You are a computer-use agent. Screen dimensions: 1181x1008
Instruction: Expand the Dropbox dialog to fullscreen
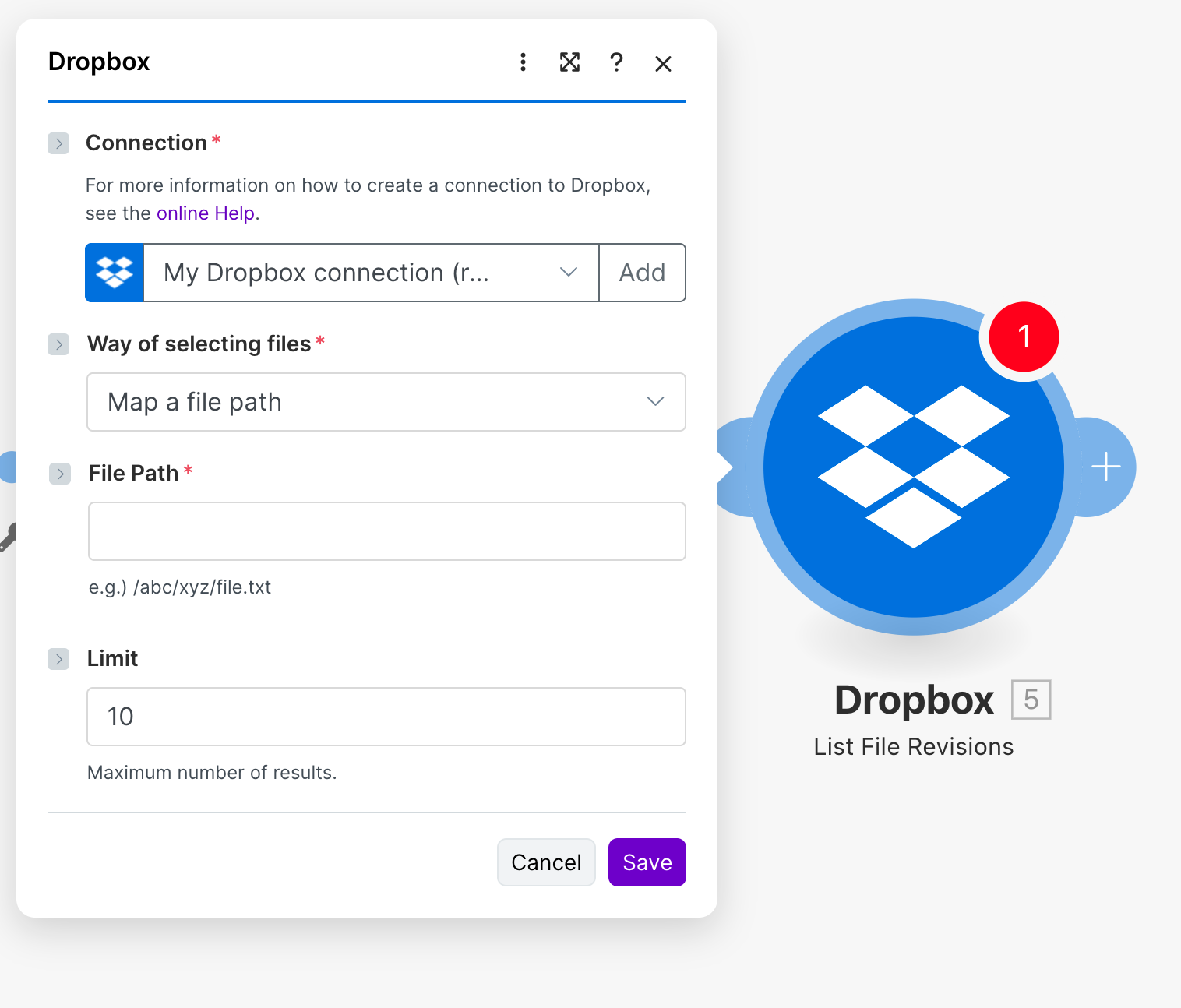(569, 62)
